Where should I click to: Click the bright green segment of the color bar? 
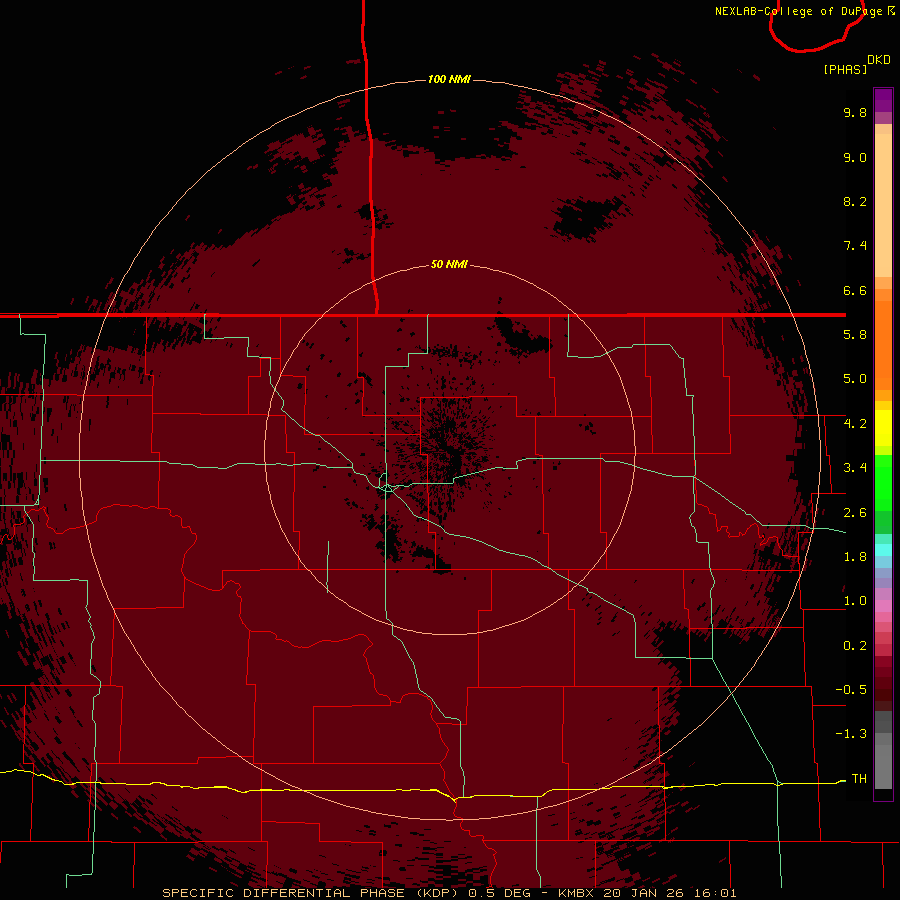coord(883,482)
